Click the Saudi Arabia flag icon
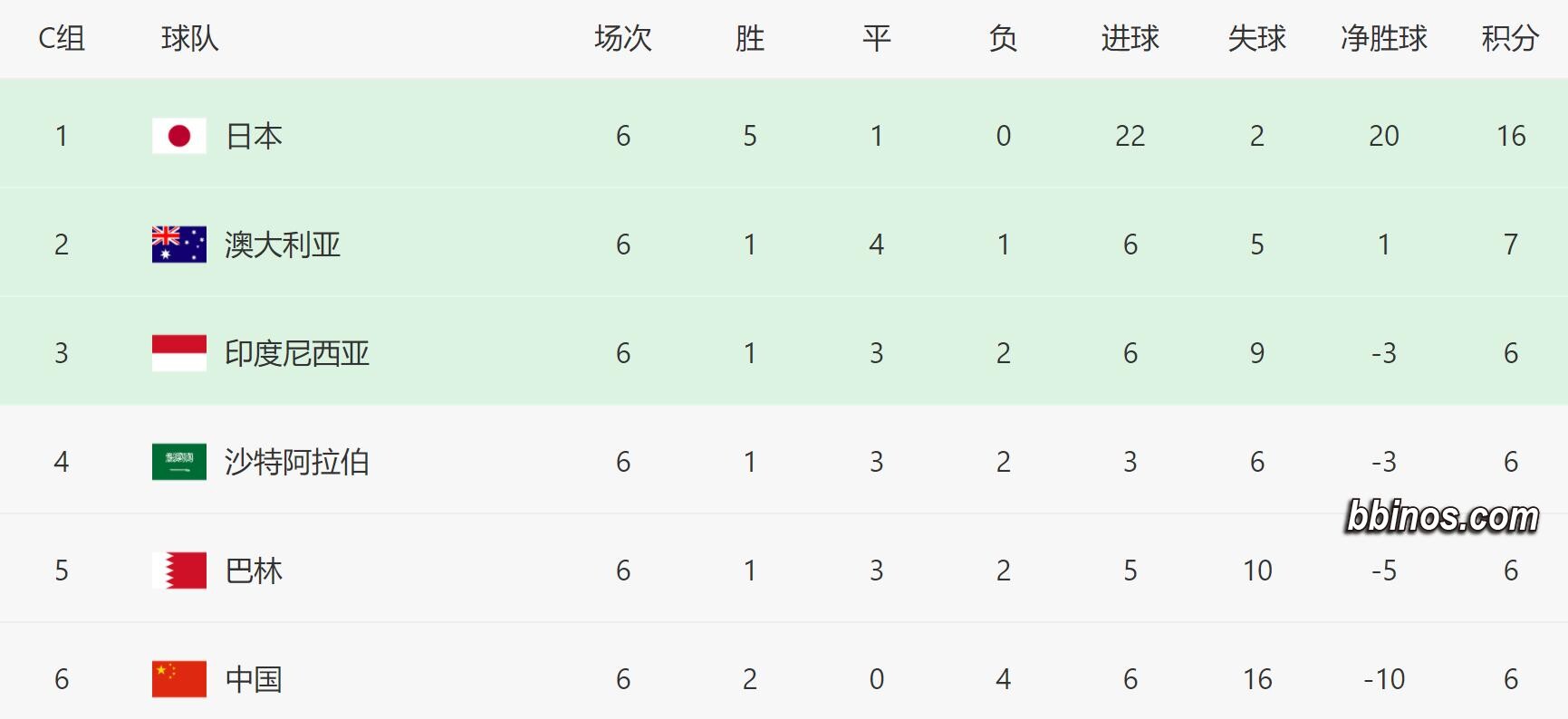The width and height of the screenshot is (1568, 719). coord(179,462)
